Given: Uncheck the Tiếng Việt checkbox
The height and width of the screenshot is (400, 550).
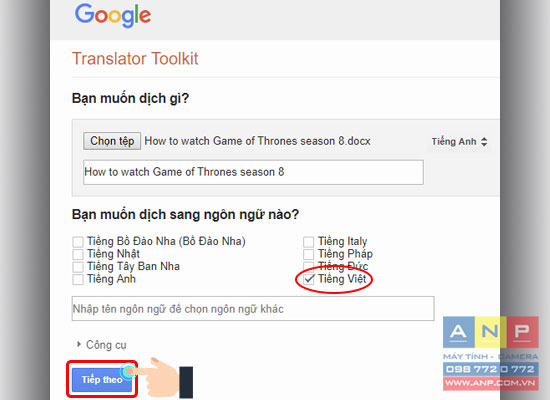Looking at the screenshot, I should [x=309, y=279].
